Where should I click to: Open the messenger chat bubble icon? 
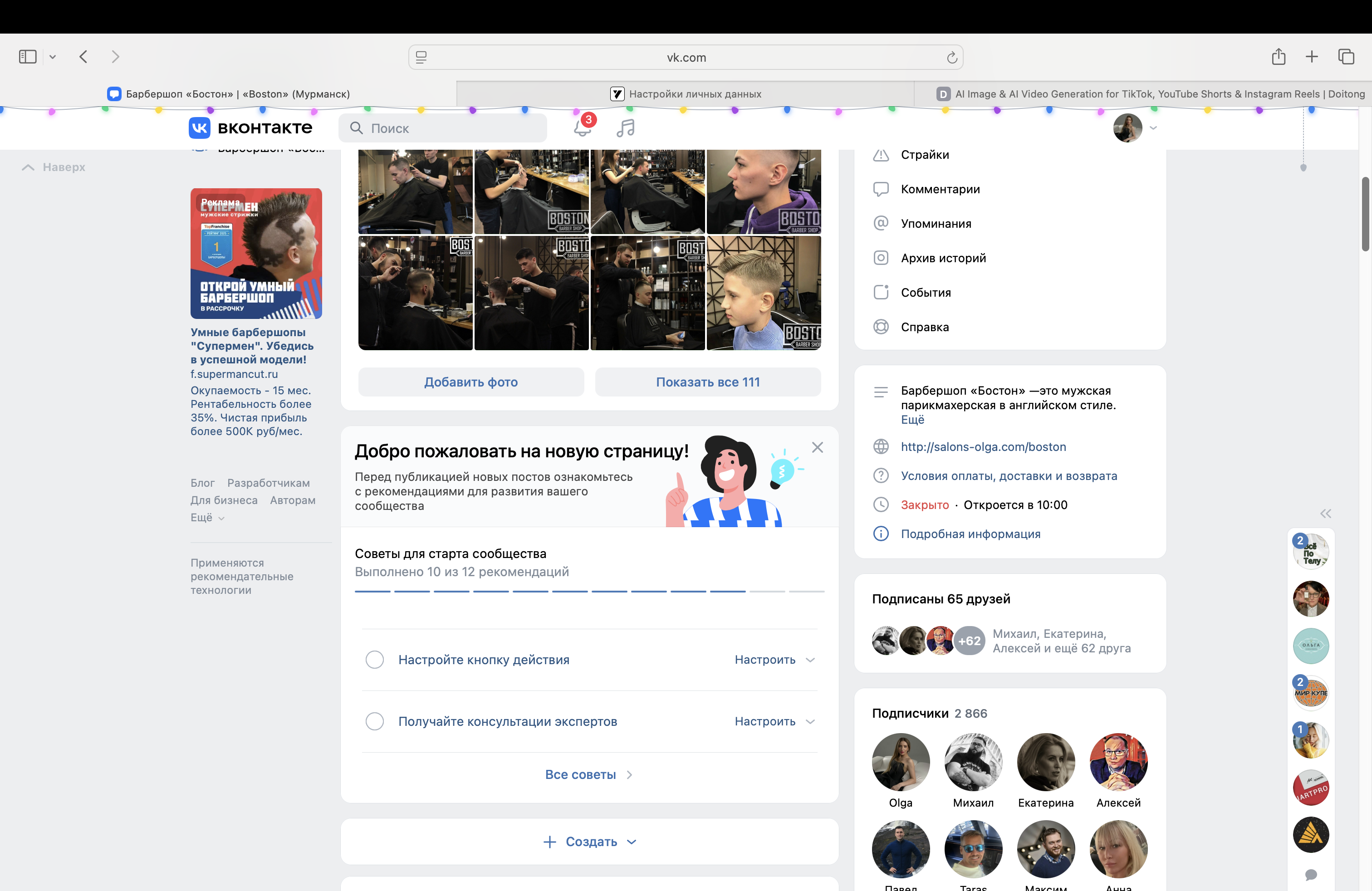(1311, 875)
